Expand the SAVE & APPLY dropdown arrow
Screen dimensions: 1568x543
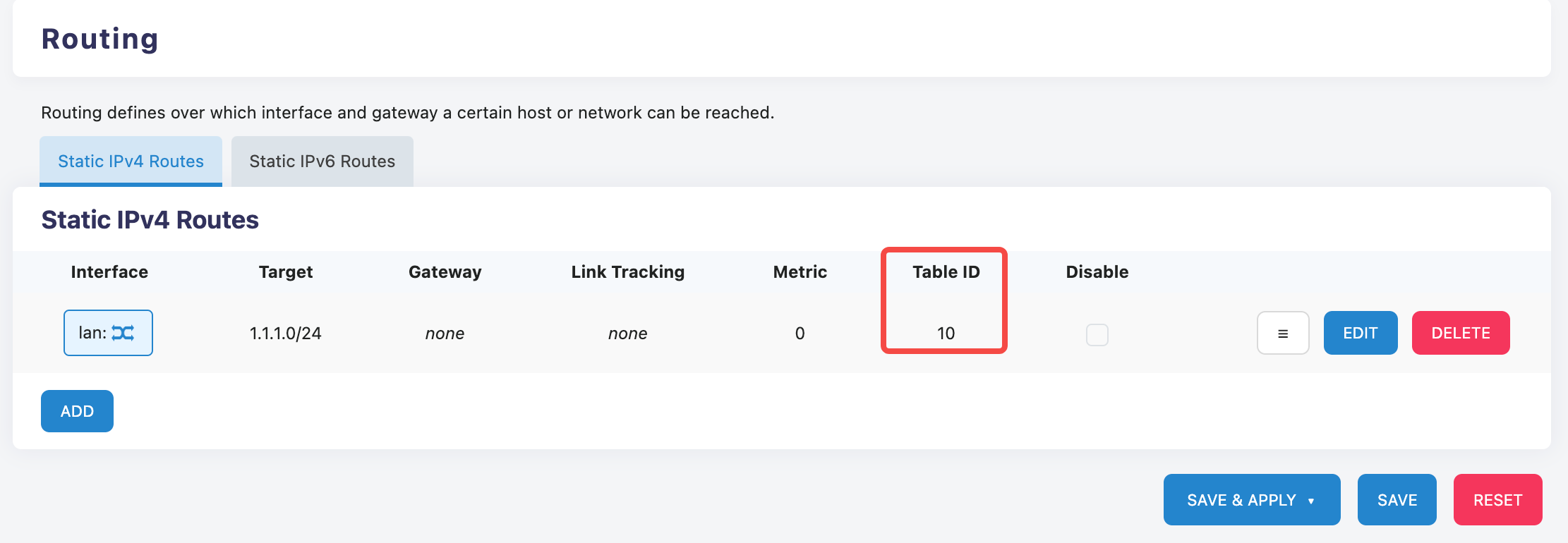coord(1311,501)
